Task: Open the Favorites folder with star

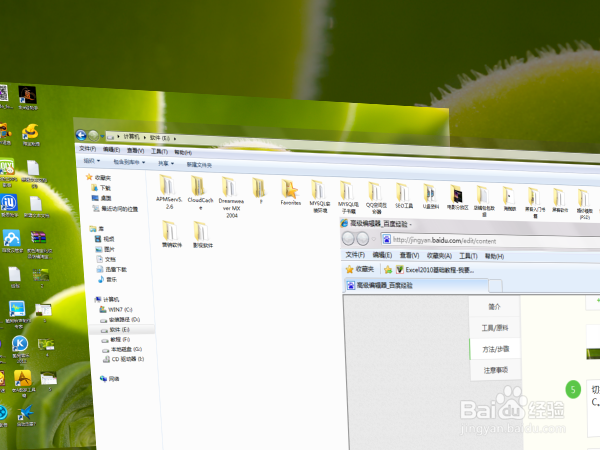Action: click(x=290, y=192)
